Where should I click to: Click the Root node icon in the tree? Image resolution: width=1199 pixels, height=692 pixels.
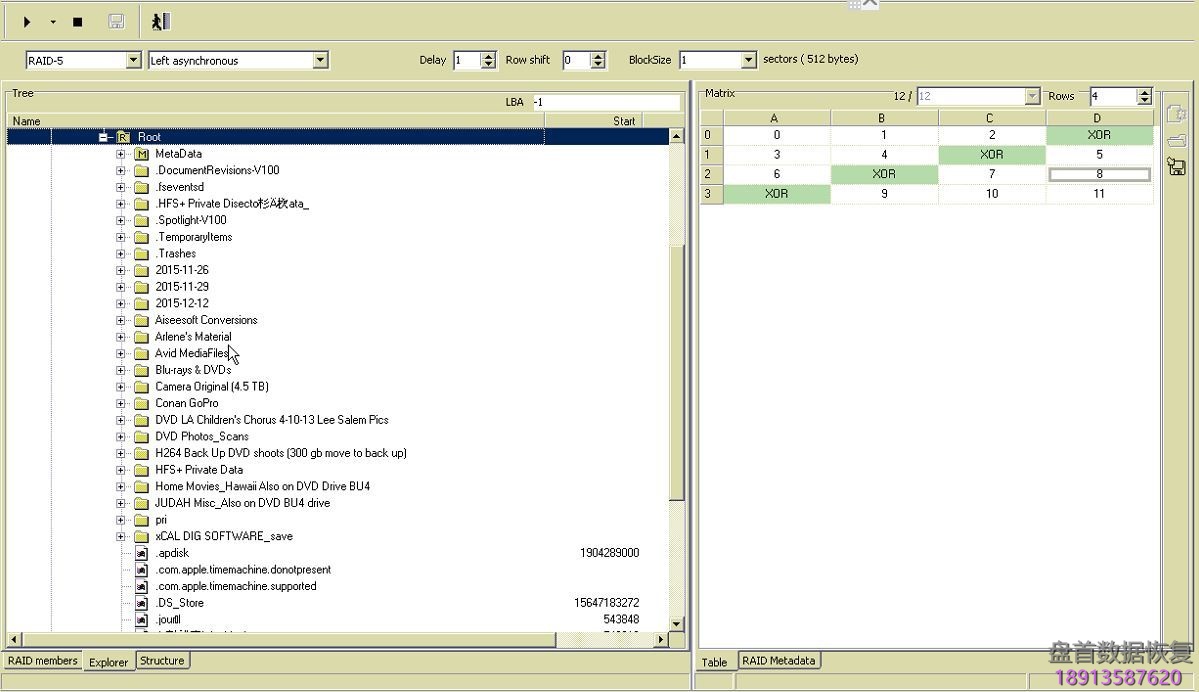[x=122, y=137]
